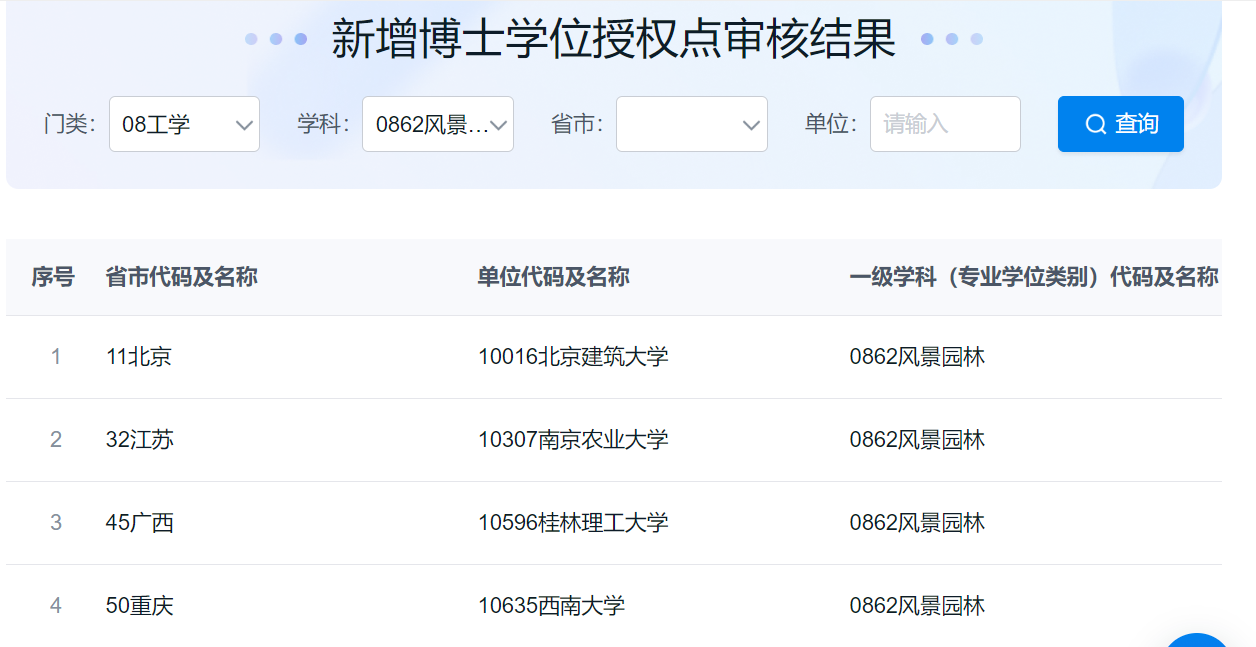Click 10635西南大学 in the table
1256x647 pixels.
[x=551, y=605]
